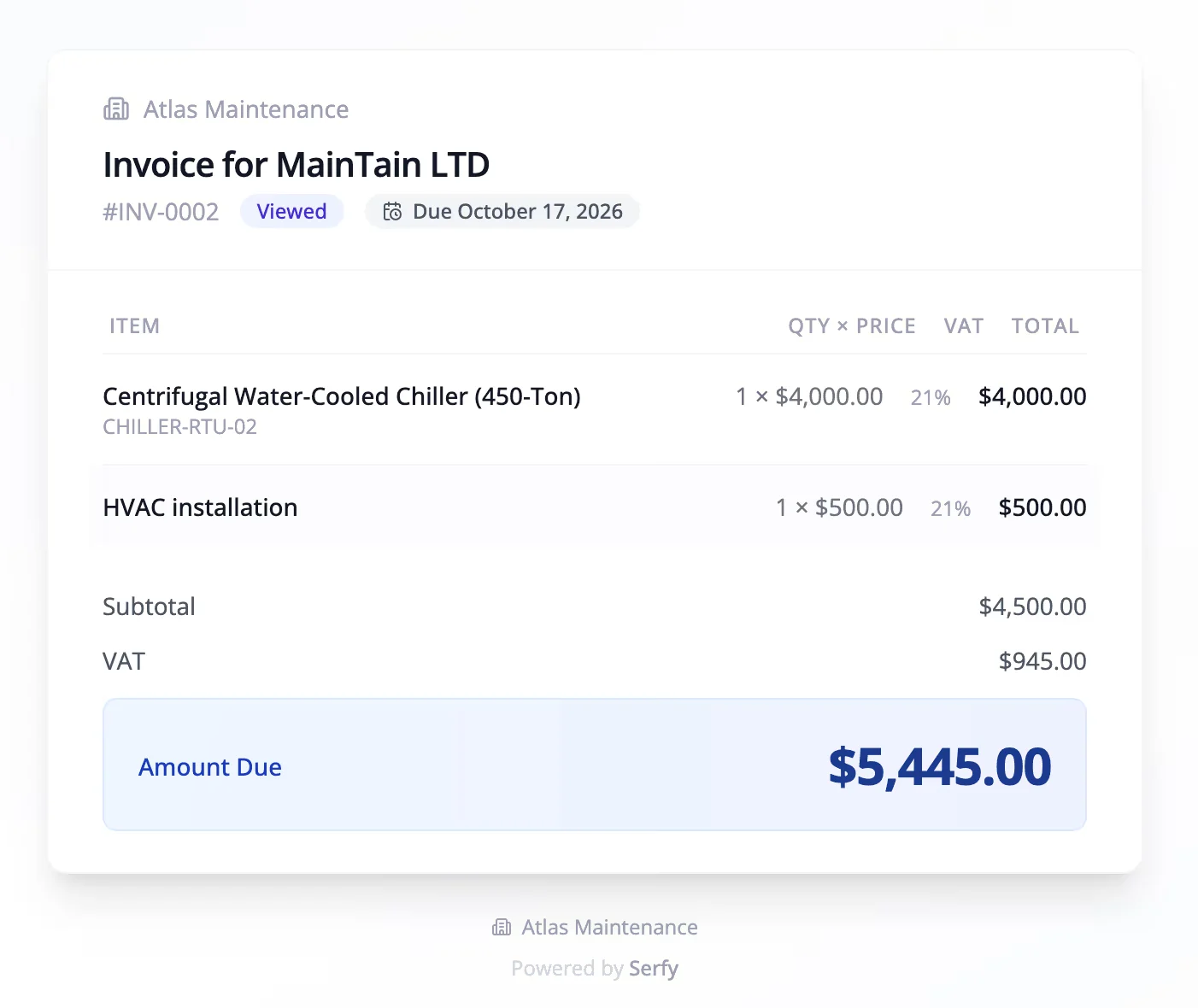Click the TOTAL column header
This screenshot has width=1198, height=1008.
1045,326
